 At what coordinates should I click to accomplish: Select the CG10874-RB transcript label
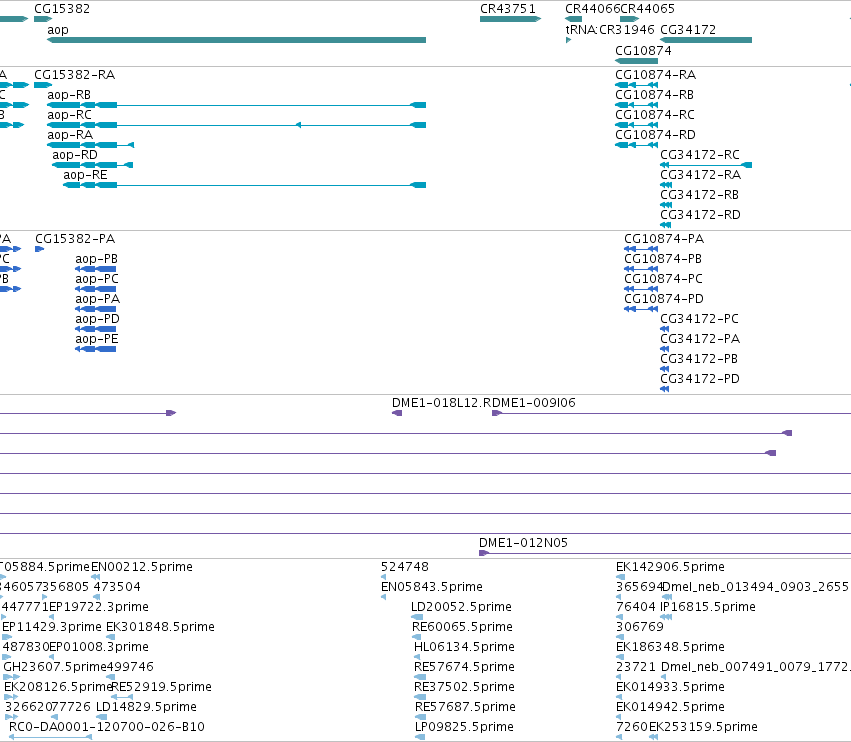pos(655,94)
